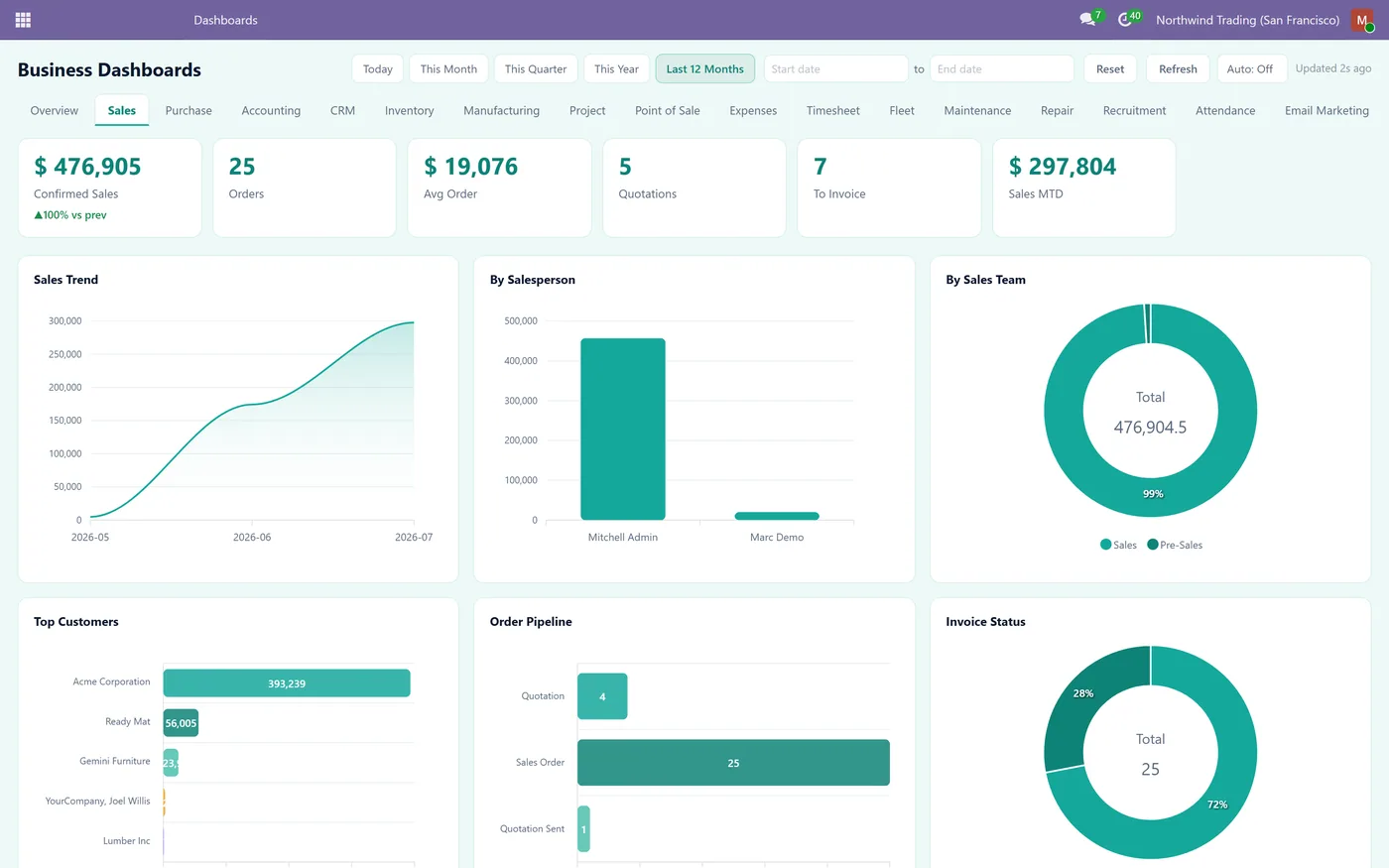The width and height of the screenshot is (1389, 868).
Task: Select the Sales tab
Action: pyautogui.click(x=122, y=110)
